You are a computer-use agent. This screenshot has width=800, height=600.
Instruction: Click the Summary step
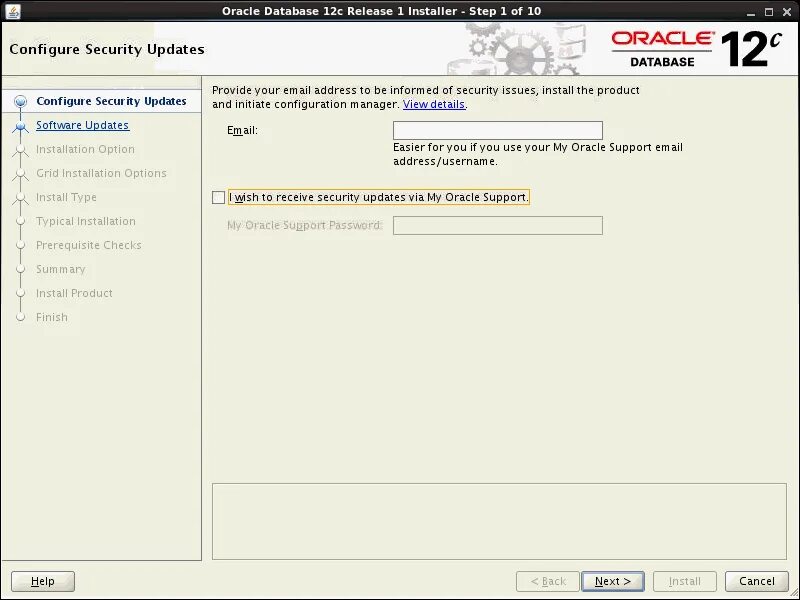pos(60,269)
